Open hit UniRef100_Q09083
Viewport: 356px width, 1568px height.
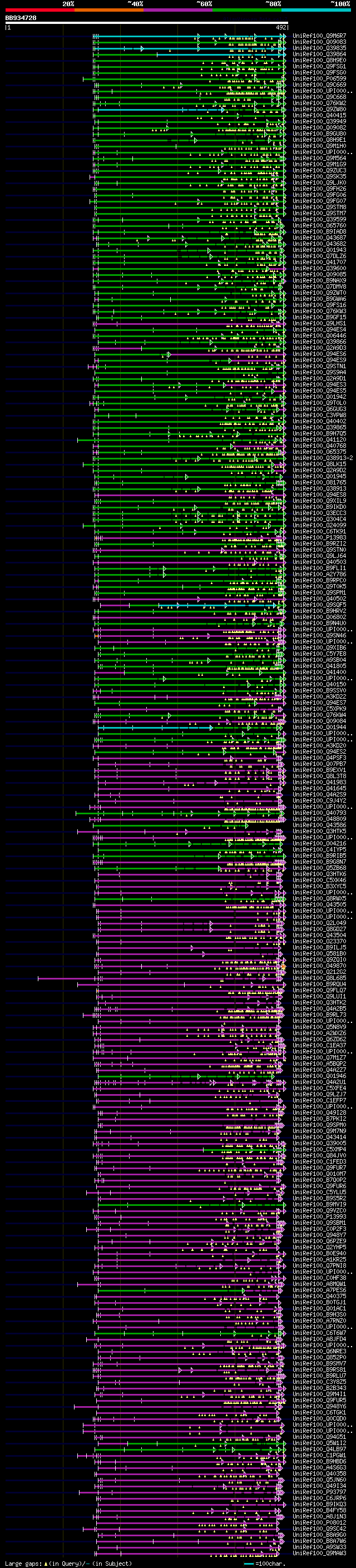tap(319, 42)
